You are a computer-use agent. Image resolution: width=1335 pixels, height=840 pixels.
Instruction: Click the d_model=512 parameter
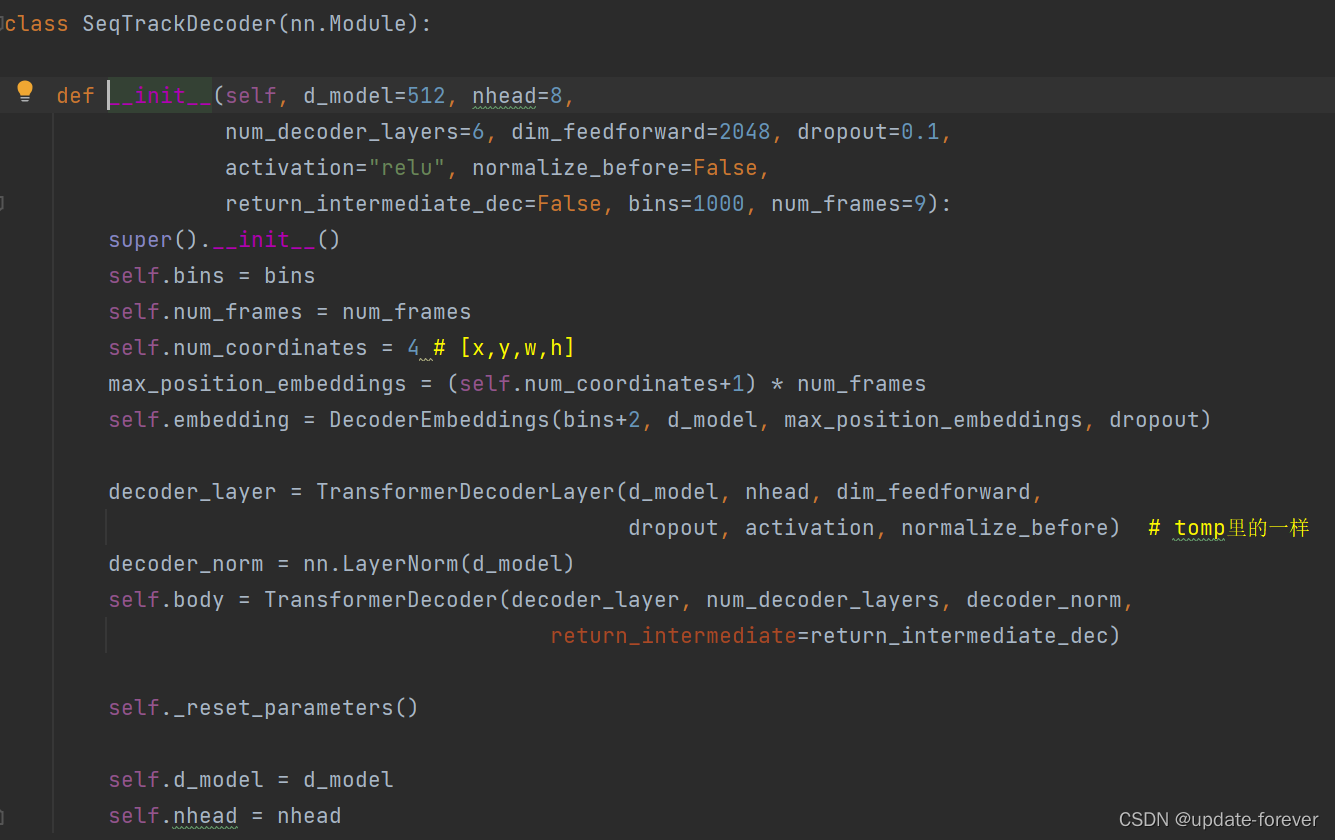[x=374, y=96]
